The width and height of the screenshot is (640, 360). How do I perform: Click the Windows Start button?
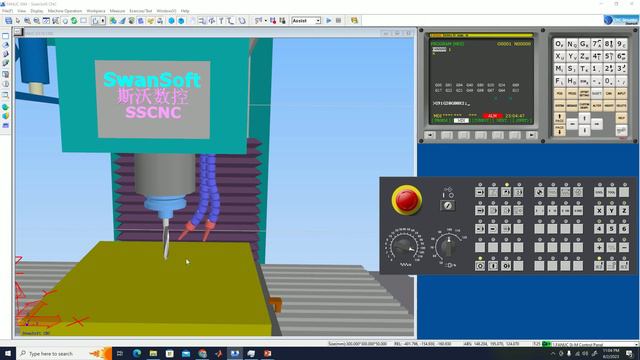8,353
